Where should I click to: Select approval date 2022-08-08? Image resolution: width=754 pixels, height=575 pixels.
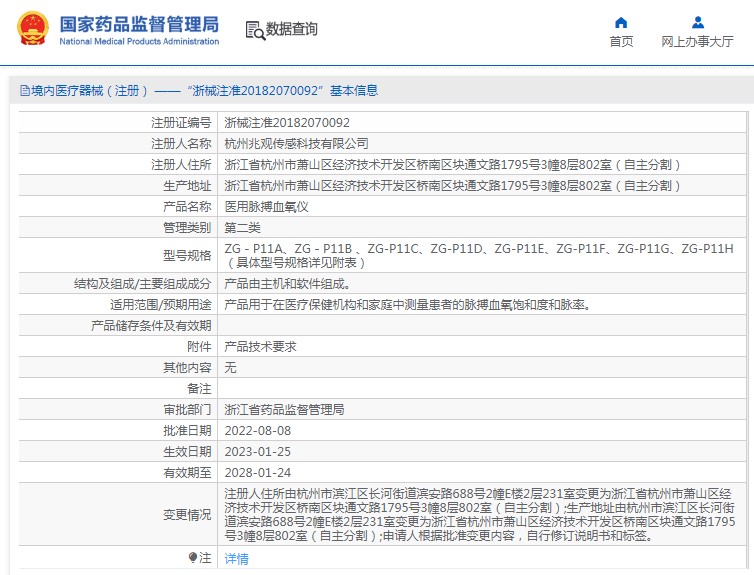pyautogui.click(x=258, y=431)
